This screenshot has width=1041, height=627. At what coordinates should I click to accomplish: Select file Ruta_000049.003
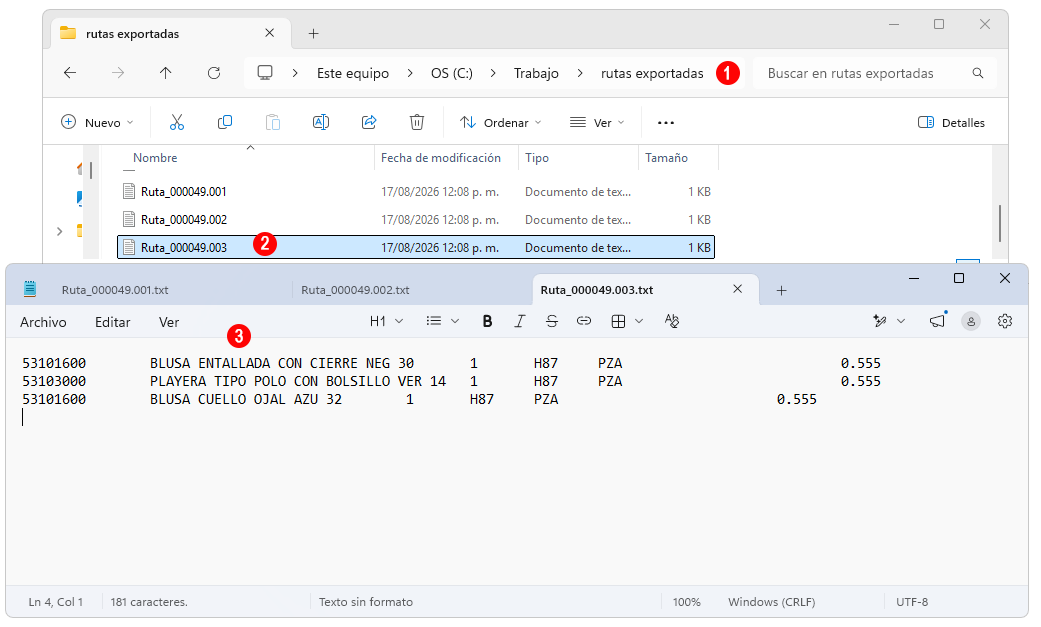point(416,247)
